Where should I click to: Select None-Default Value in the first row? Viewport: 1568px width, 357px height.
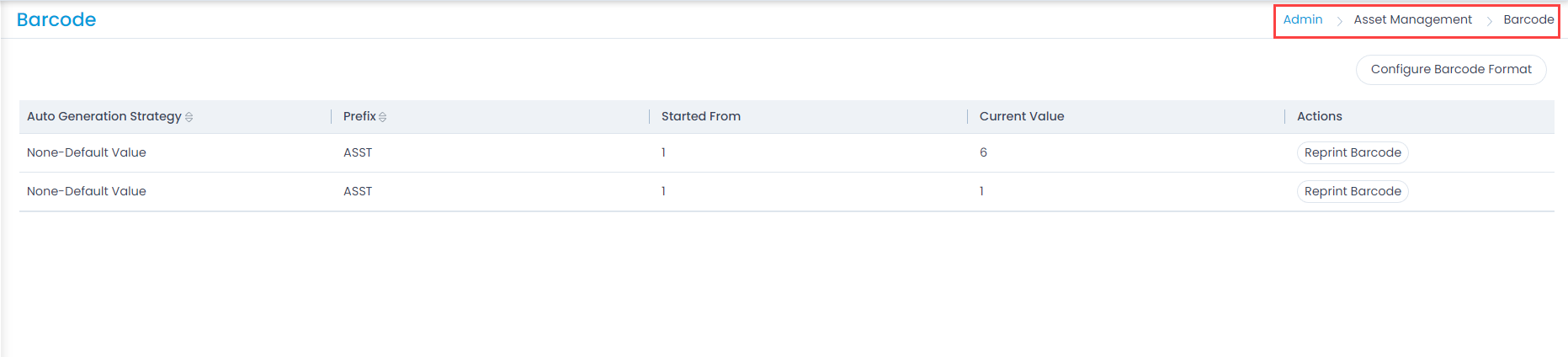[x=86, y=152]
